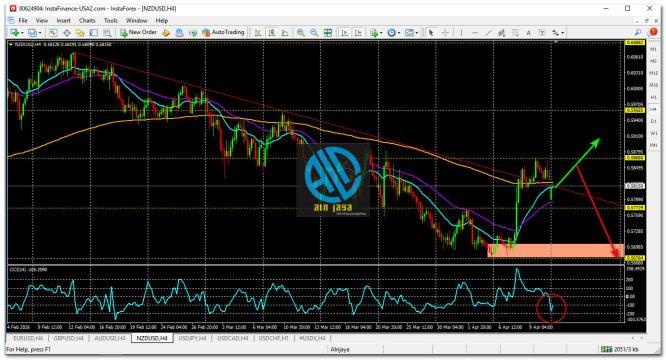The width and height of the screenshot is (666, 360).
Task: Select the trendline drawing tool
Action: pos(488,32)
